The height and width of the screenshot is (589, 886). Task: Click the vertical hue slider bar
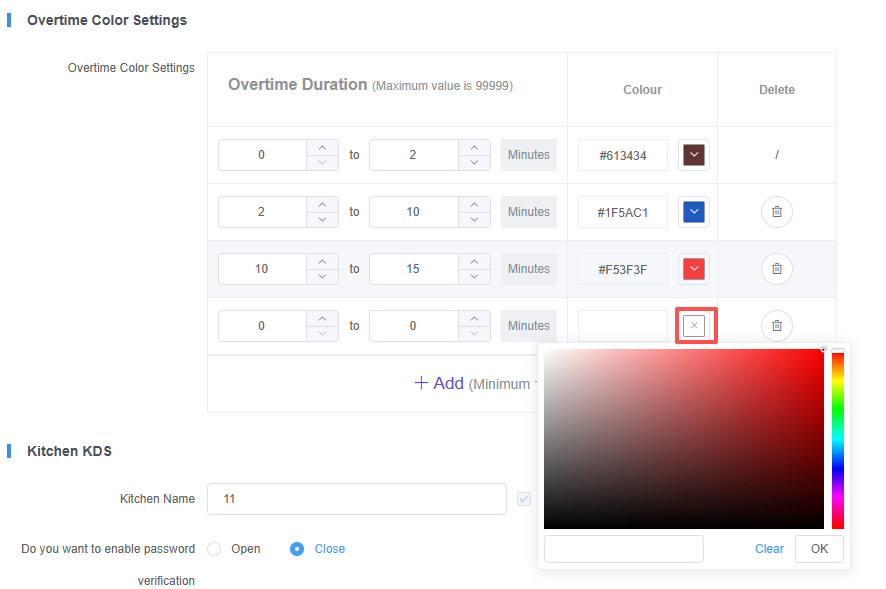click(838, 440)
